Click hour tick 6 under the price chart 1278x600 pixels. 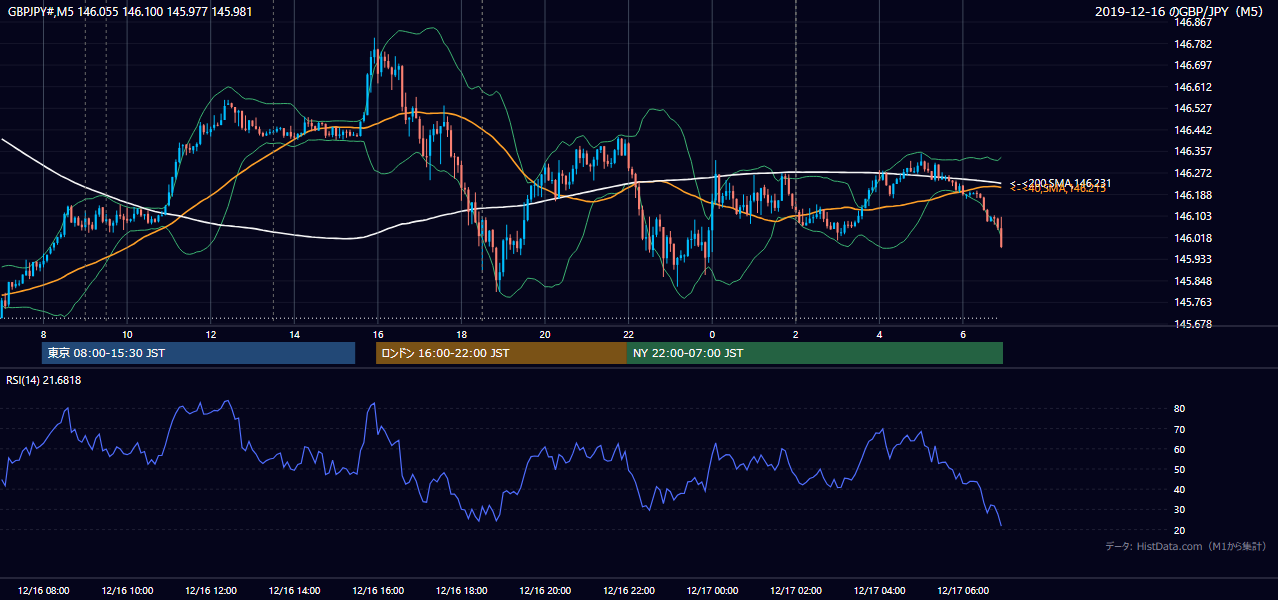coord(963,334)
